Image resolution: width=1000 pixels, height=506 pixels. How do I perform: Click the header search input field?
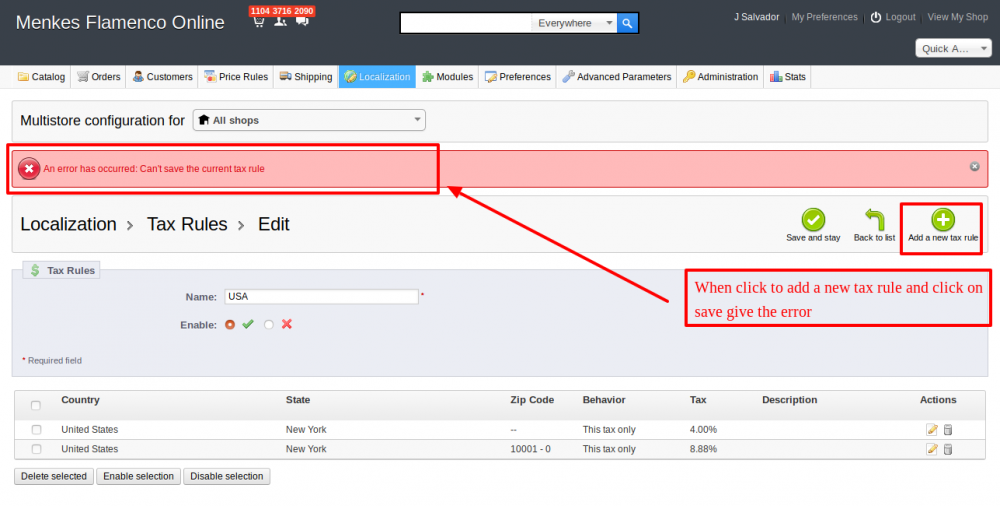tap(466, 23)
